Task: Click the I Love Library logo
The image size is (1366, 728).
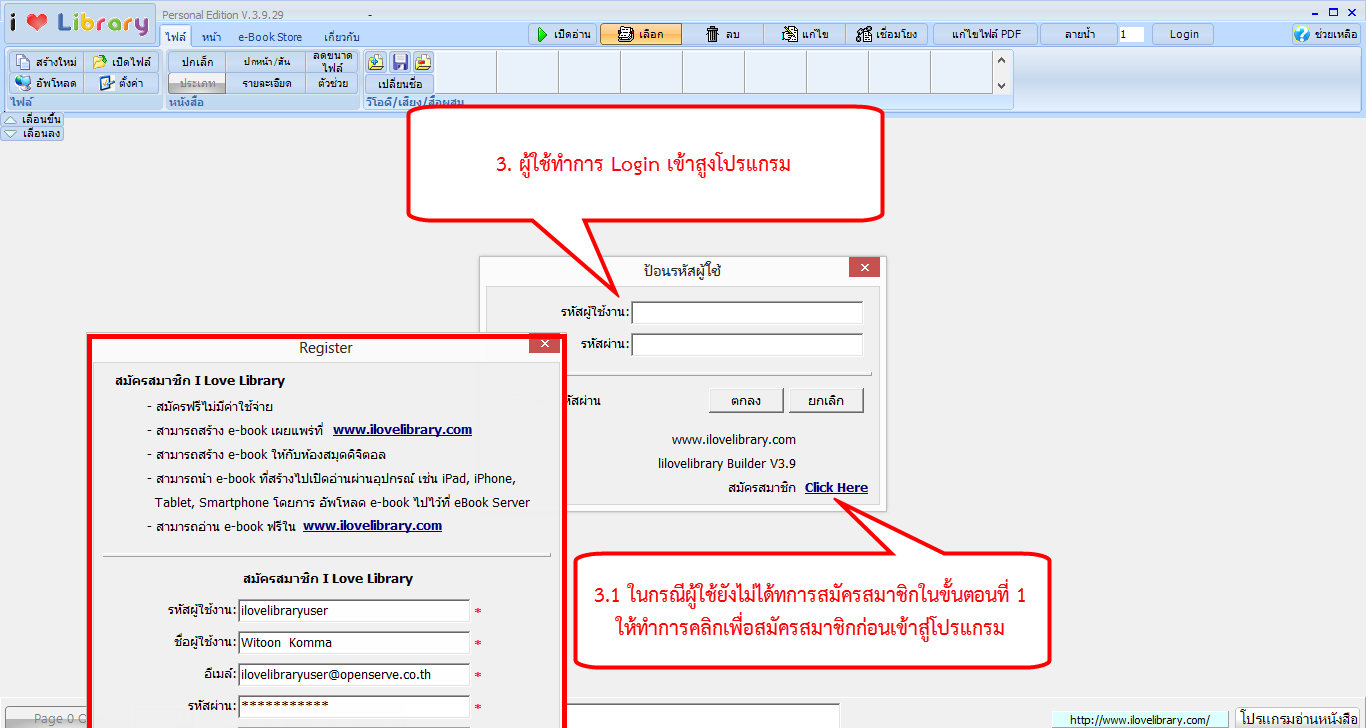Action: 79,23
